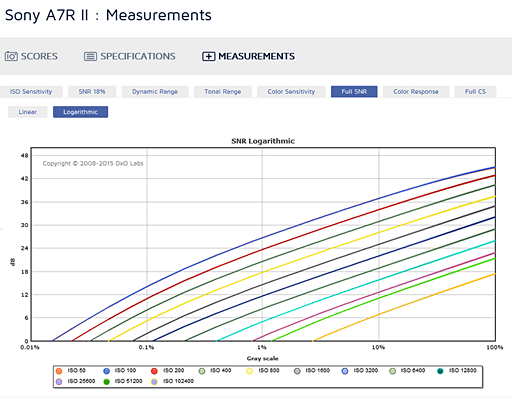512x400 pixels.
Task: Toggle ISO 1600 series in legend
Action: (312, 371)
